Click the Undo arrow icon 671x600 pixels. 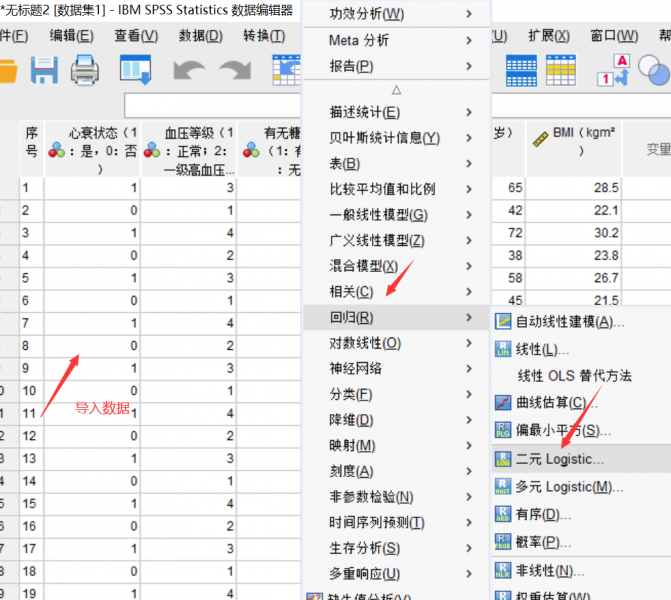(x=189, y=71)
